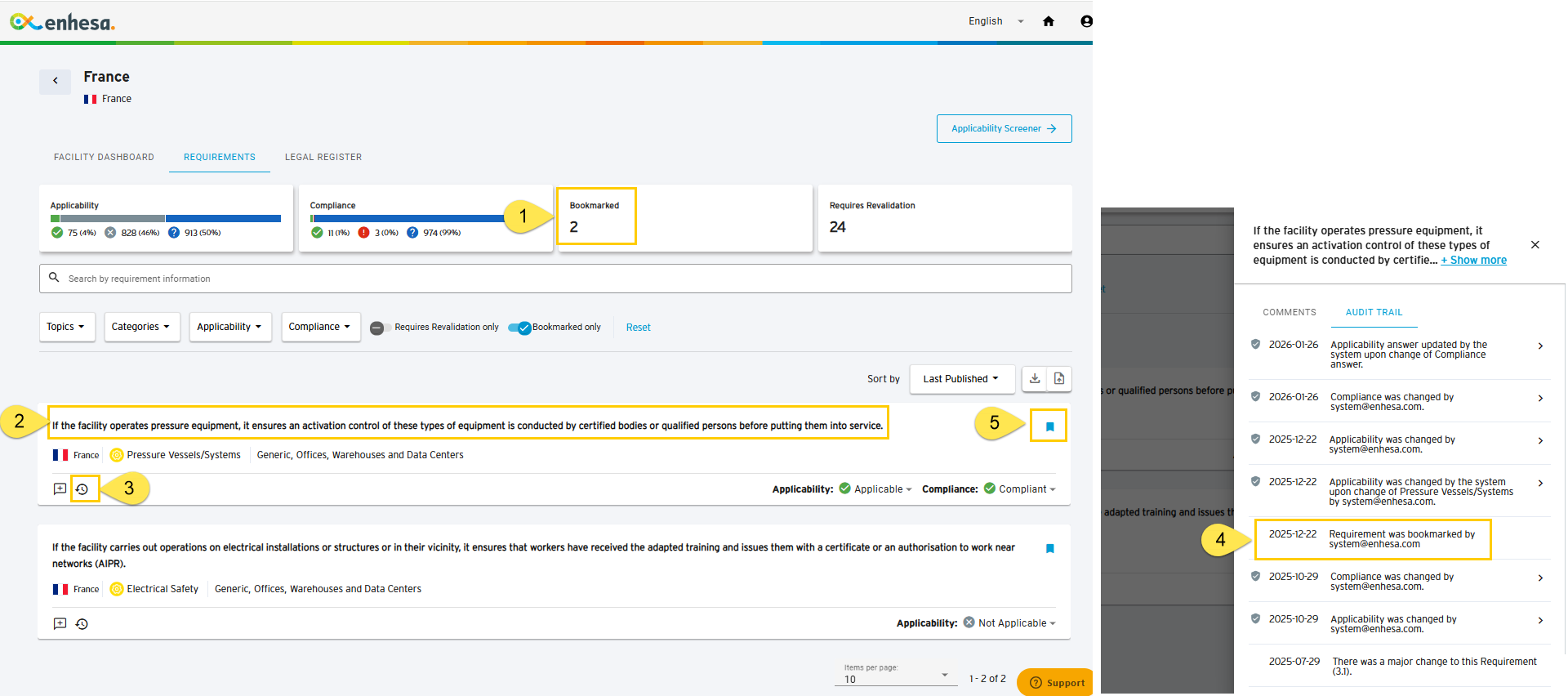
Task: Click blue question icon beside 974 (99%)
Action: coord(412,233)
